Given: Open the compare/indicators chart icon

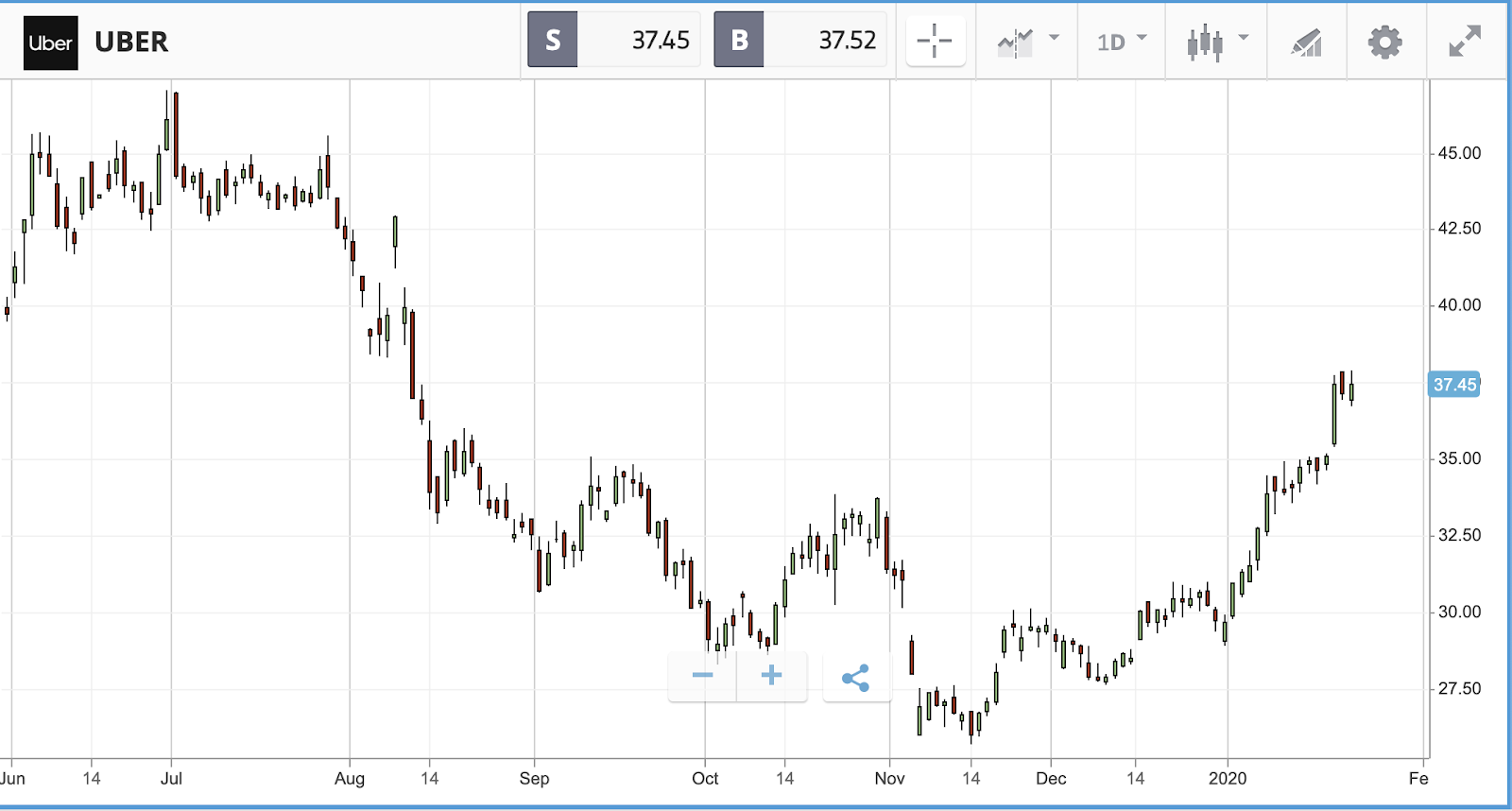Looking at the screenshot, I should (x=1015, y=43).
